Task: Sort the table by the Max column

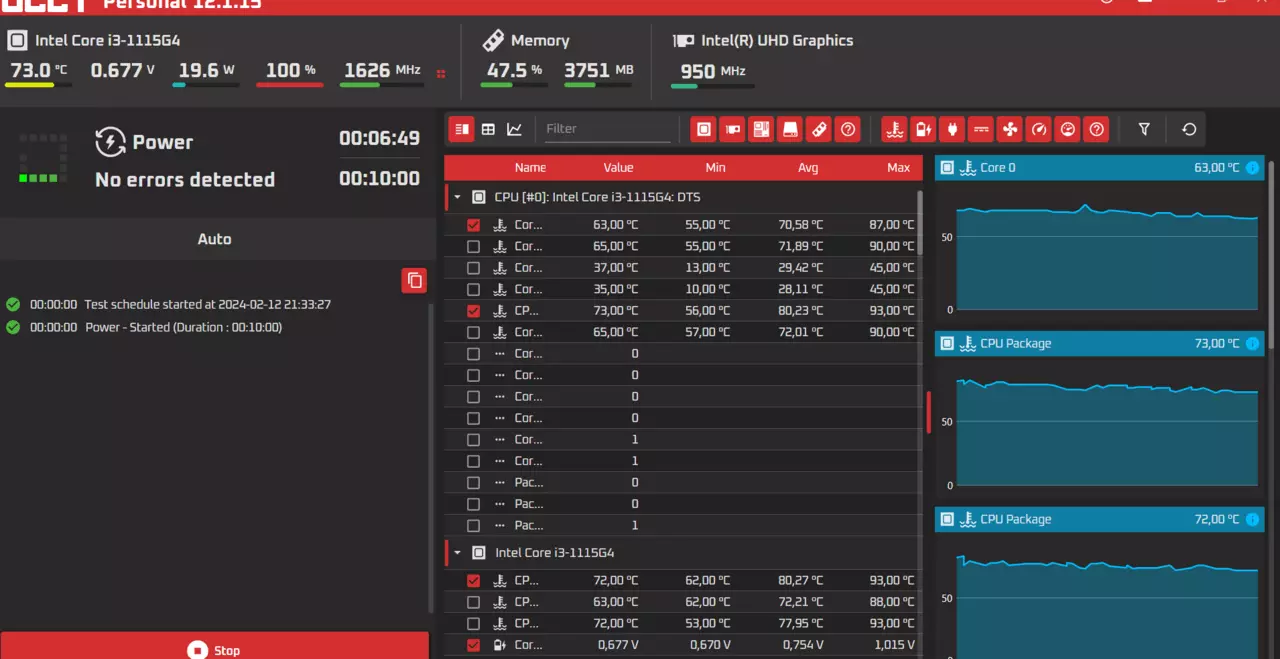Action: tap(898, 168)
